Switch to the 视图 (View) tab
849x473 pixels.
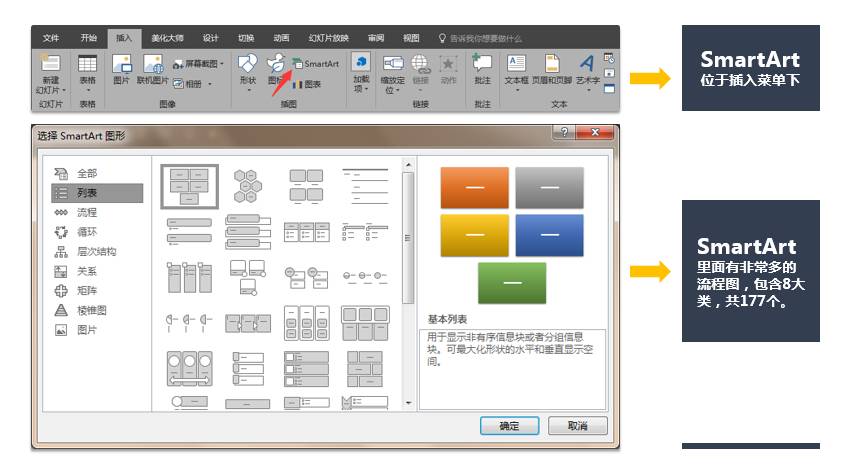(x=411, y=38)
